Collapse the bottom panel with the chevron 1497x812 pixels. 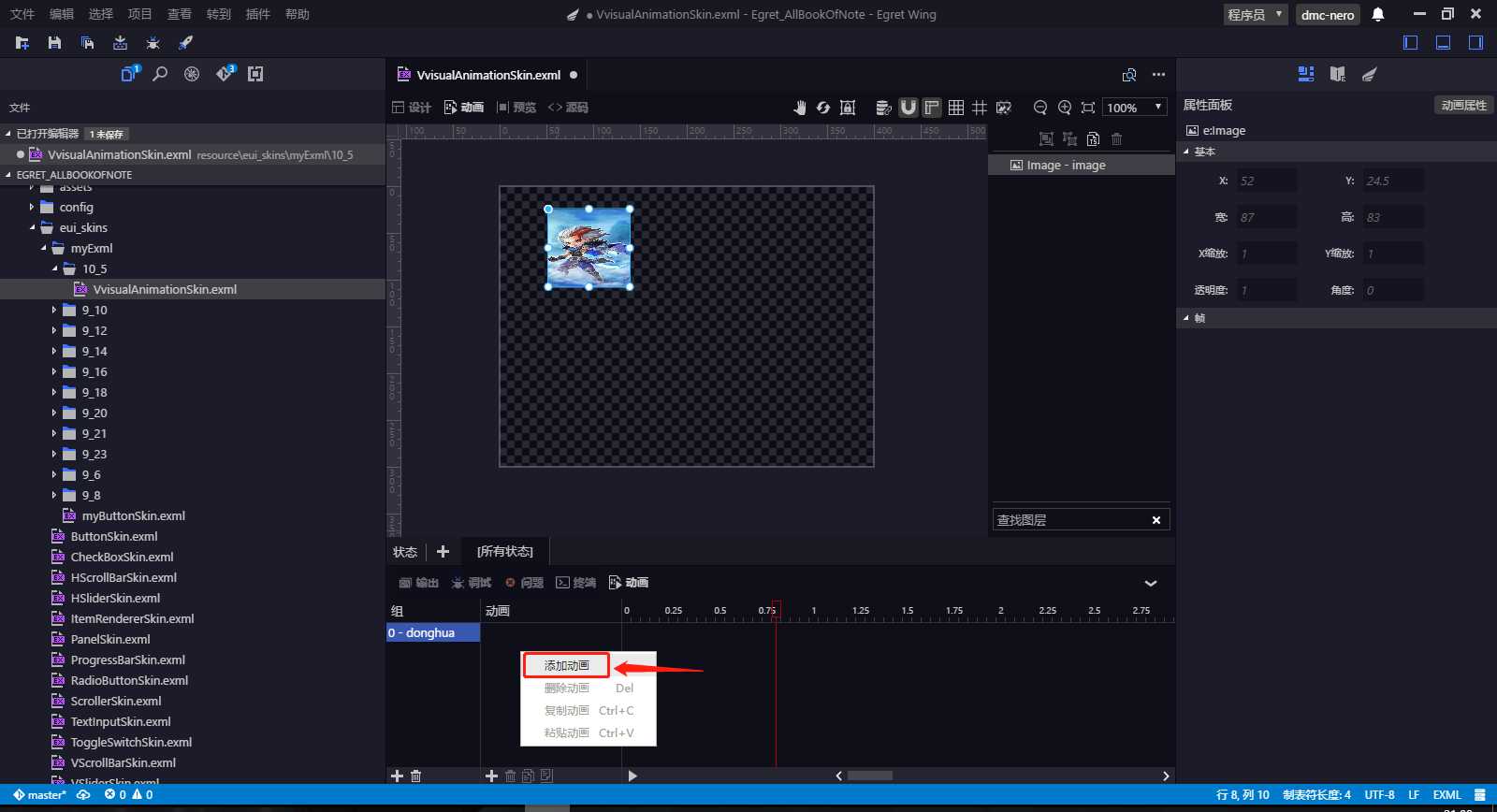click(1151, 583)
